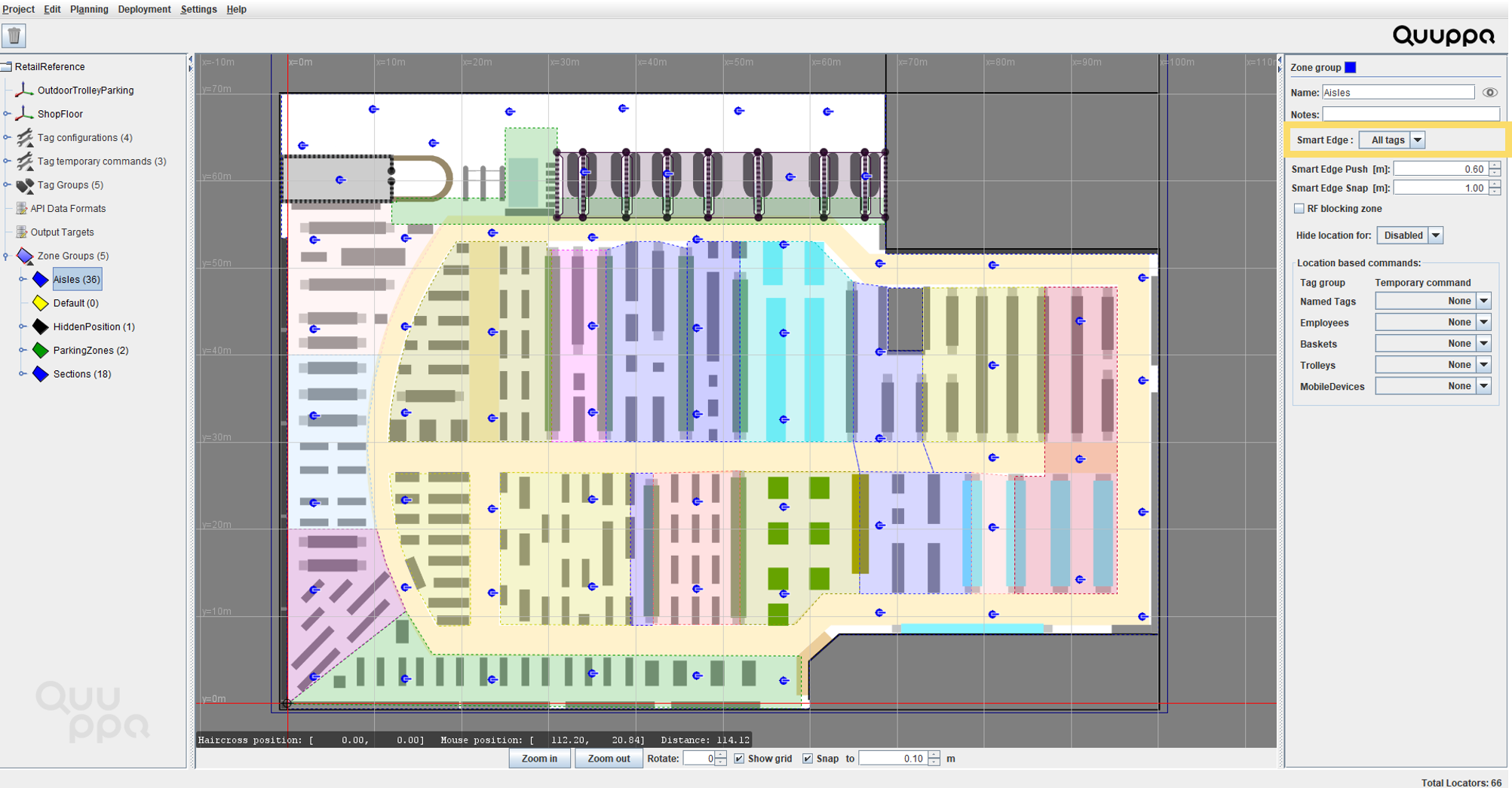1512x788 pixels.
Task: Select Tag temporary commands (3) item
Action: pos(102,161)
